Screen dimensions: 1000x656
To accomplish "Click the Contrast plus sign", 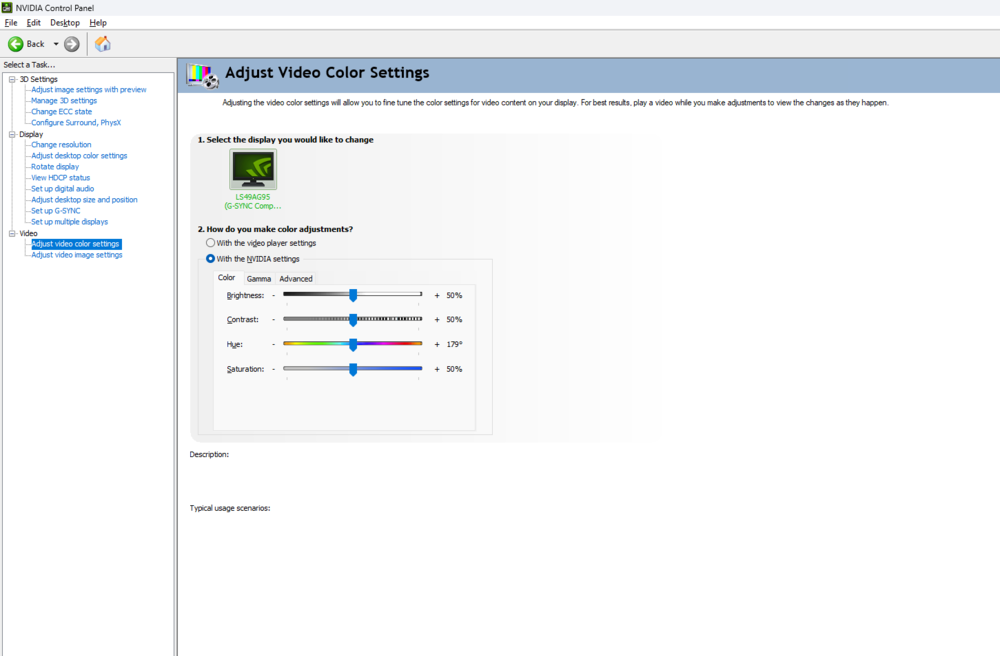I will click(x=437, y=320).
